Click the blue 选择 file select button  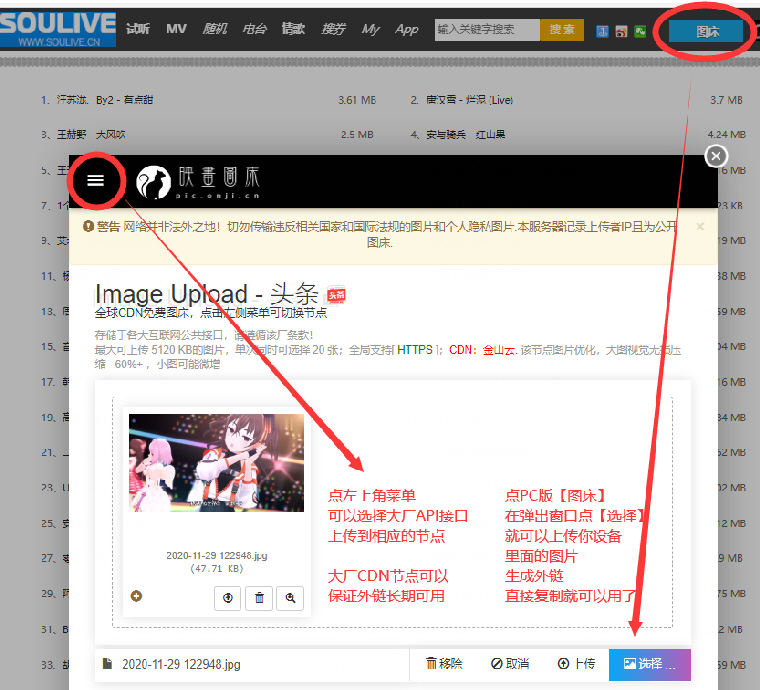tap(649, 663)
